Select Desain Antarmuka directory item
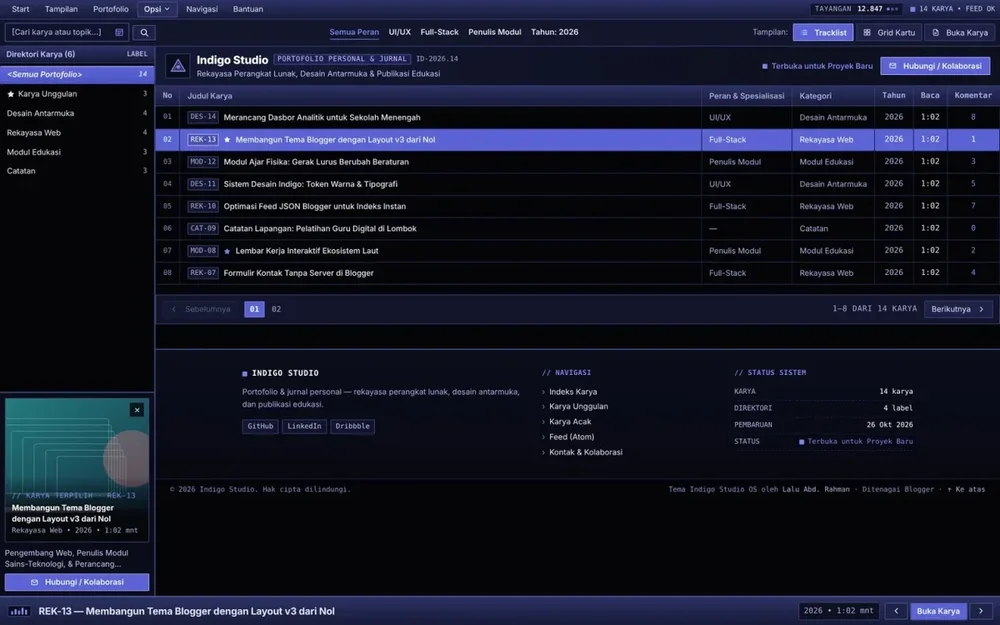 point(77,114)
